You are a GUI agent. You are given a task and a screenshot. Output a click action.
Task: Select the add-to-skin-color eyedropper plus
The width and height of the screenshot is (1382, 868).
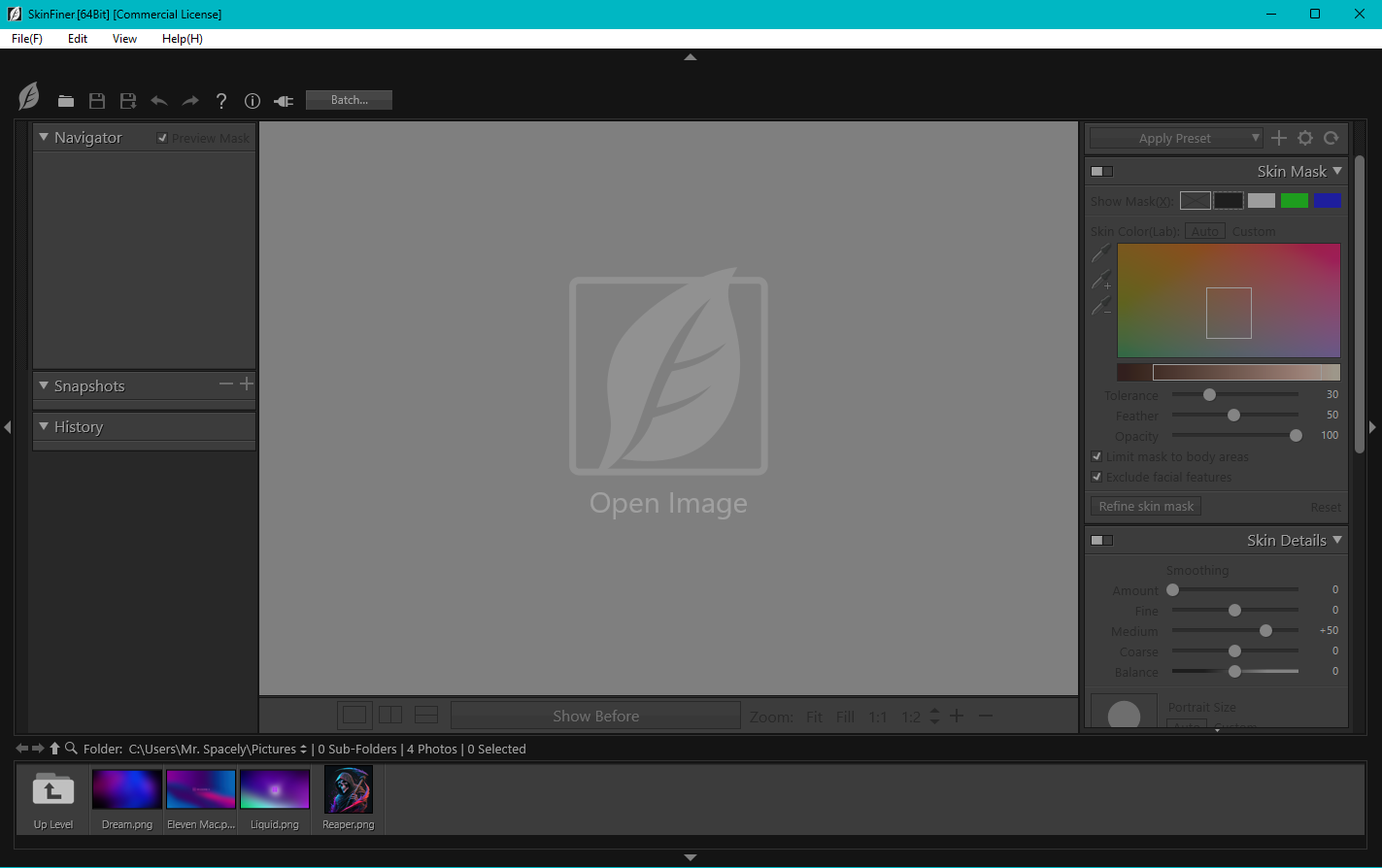click(1101, 280)
